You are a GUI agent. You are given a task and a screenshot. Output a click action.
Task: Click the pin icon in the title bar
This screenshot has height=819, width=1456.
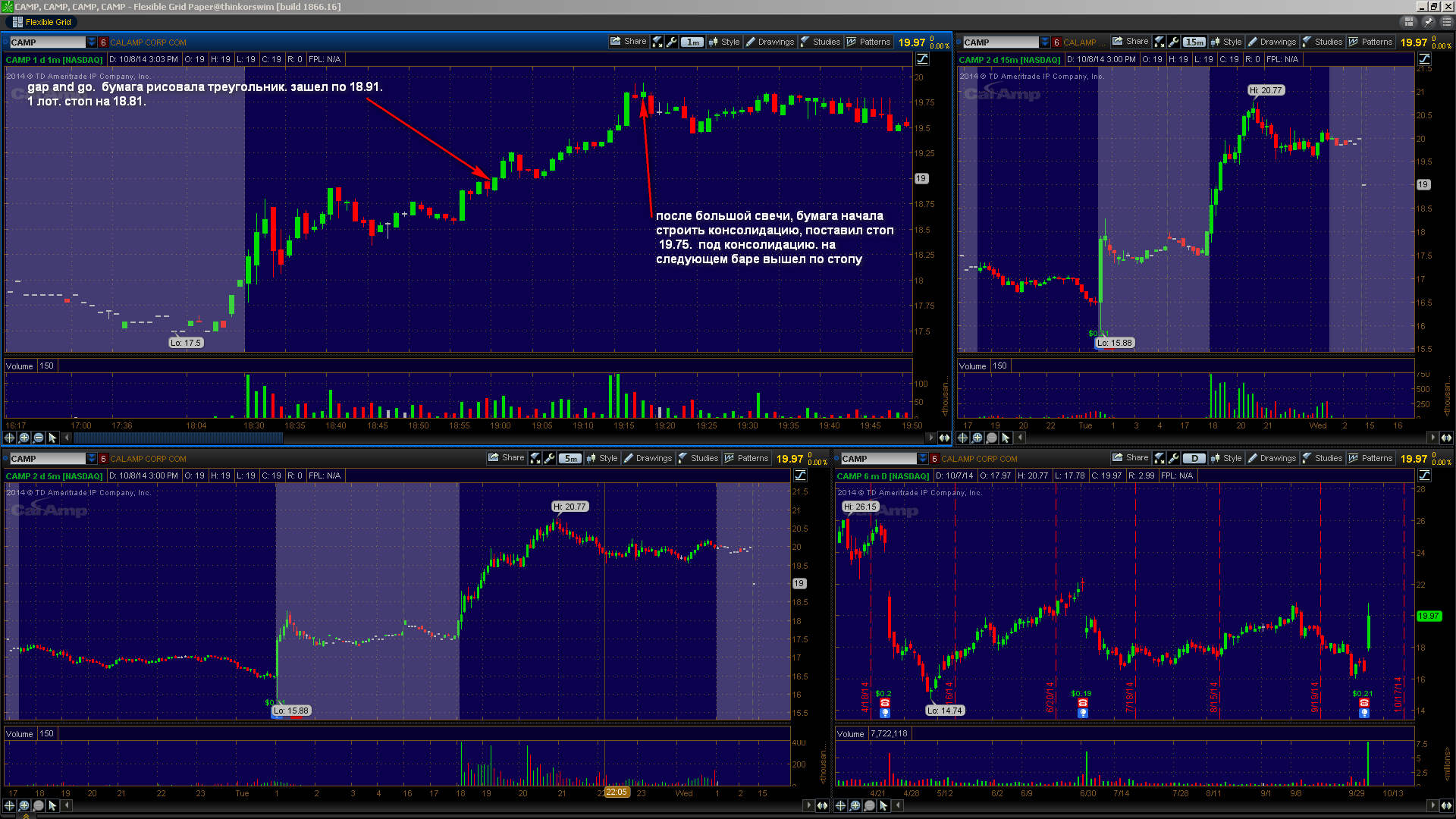coord(1427,22)
